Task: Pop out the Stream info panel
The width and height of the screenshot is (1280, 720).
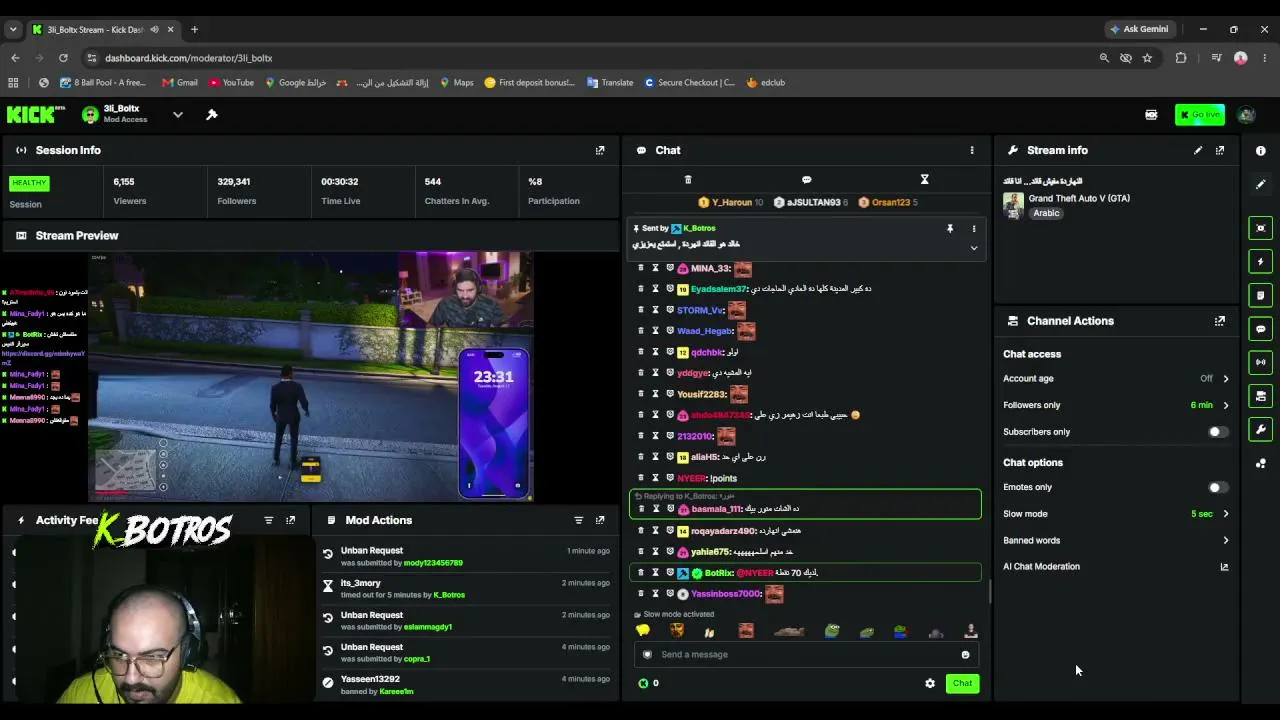Action: [x=1220, y=150]
